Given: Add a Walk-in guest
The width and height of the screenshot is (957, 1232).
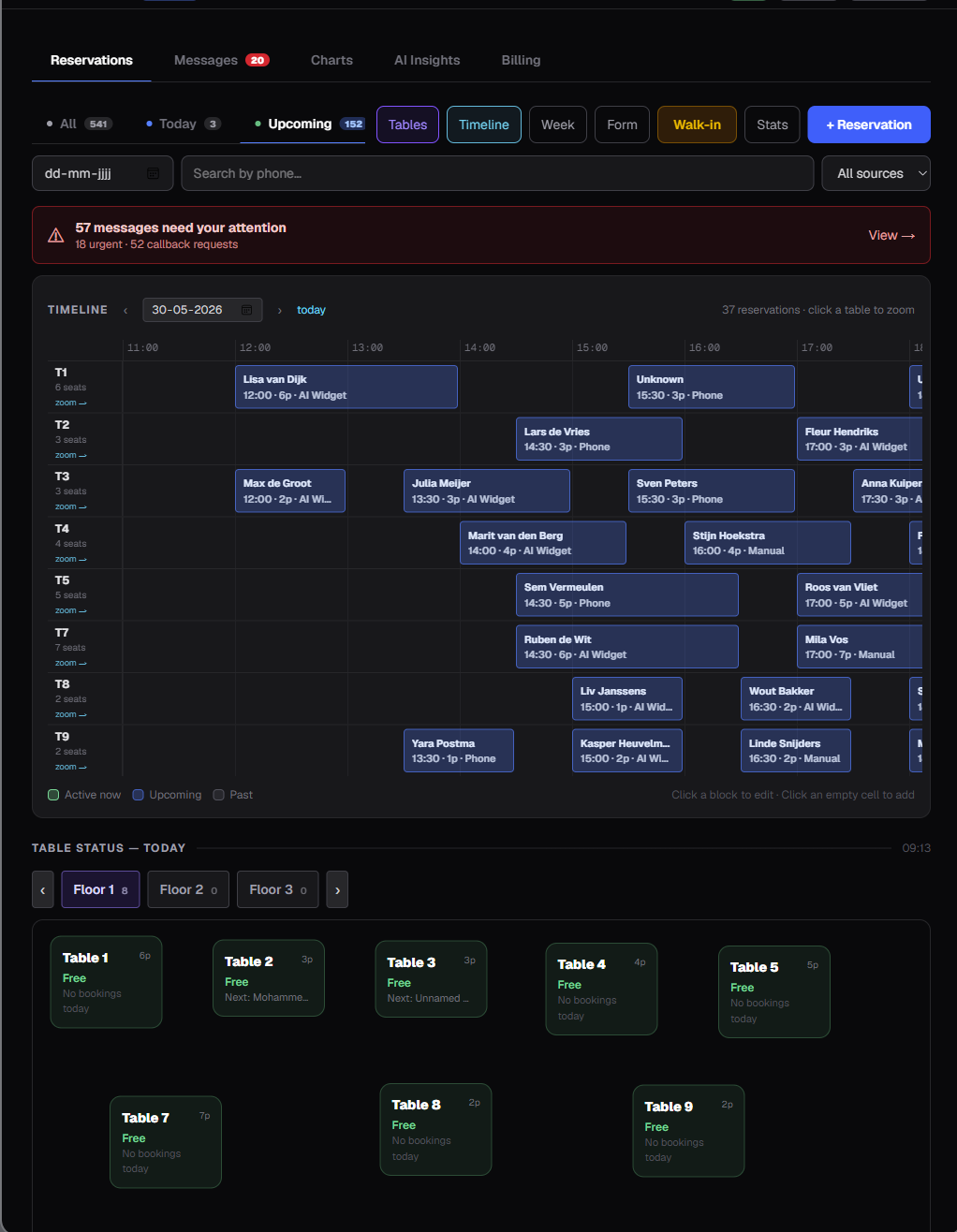Looking at the screenshot, I should (697, 125).
